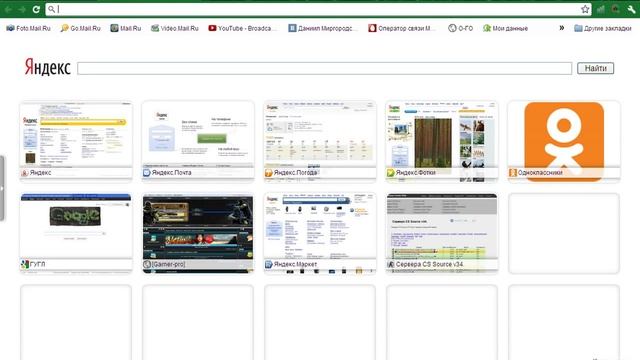The image size is (640, 360).
Task: Open Сервера CS Source v34 tile
Action: tap(442, 233)
